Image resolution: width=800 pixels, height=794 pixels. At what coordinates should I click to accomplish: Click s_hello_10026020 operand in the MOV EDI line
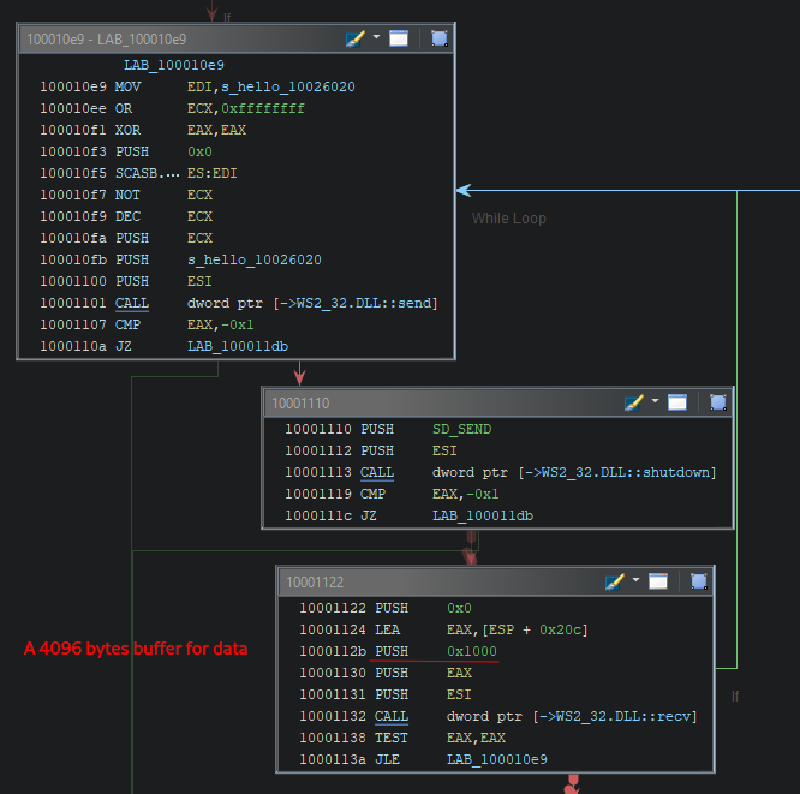(x=271, y=87)
